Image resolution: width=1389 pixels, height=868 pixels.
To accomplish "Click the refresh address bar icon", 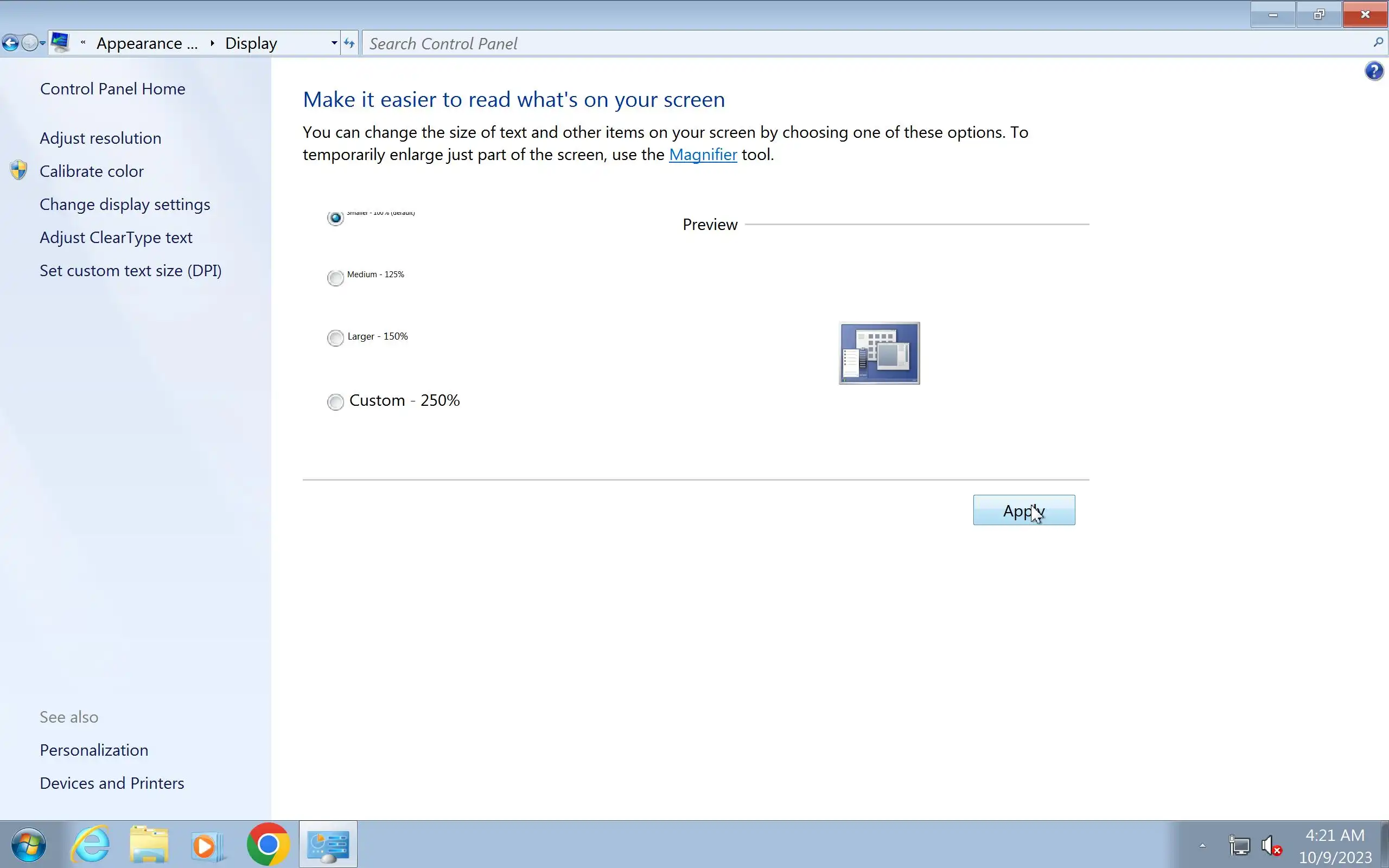I will 349,43.
